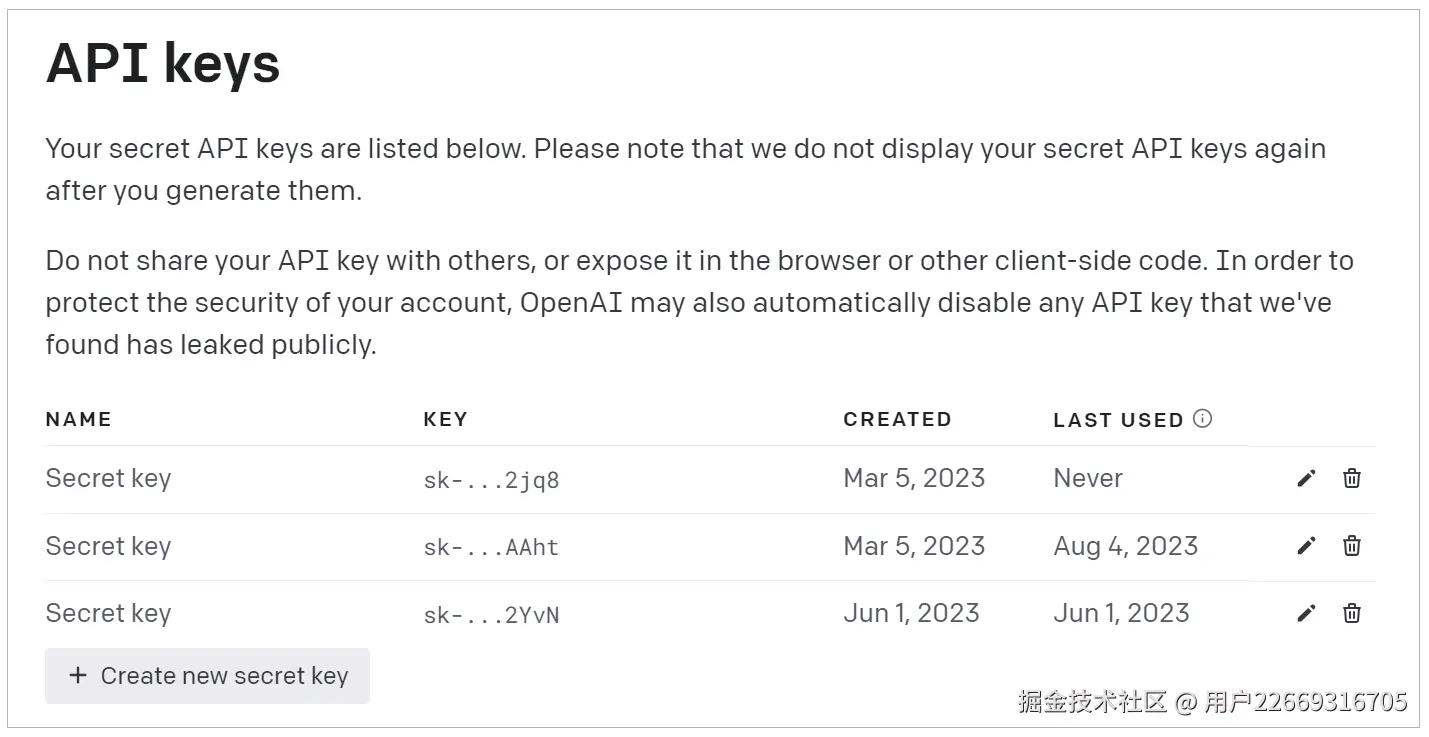Delete the secret key ending in 2jq8

coord(1352,478)
